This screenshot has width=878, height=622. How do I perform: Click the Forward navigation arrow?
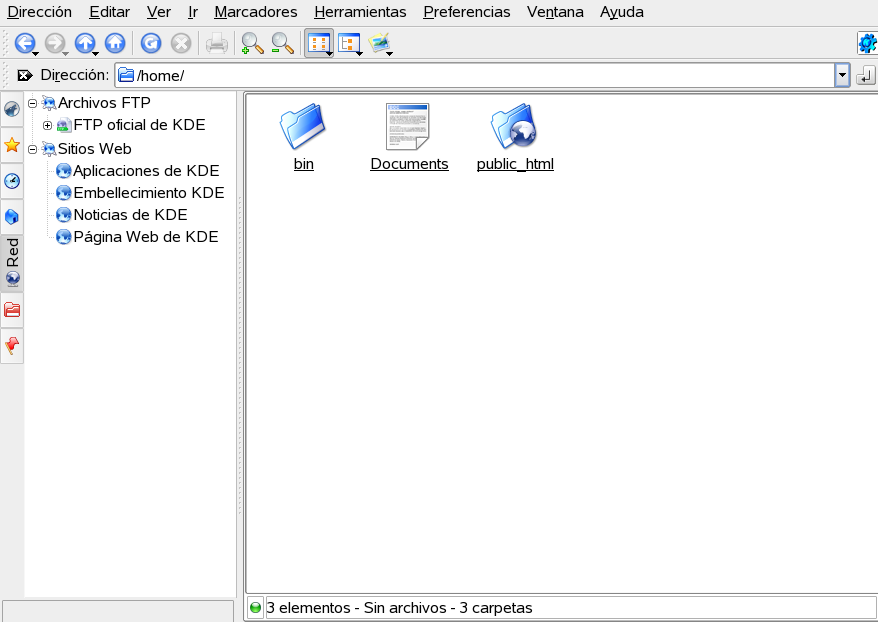pyautogui.click(x=54, y=43)
